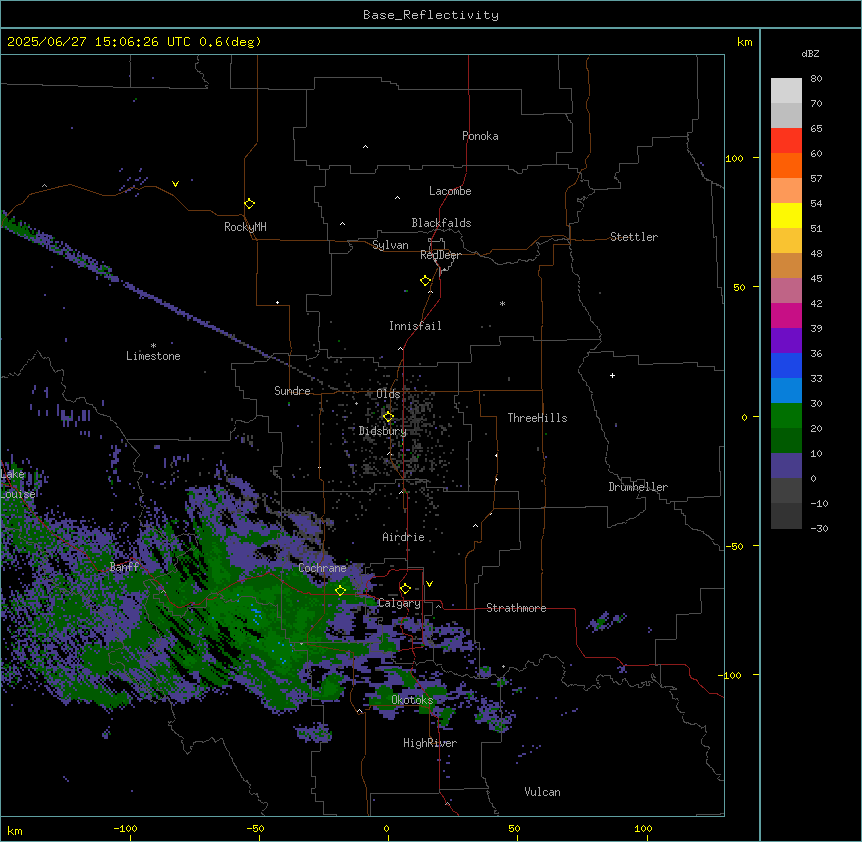Click the 100 tick on the vertical axis

point(734,158)
